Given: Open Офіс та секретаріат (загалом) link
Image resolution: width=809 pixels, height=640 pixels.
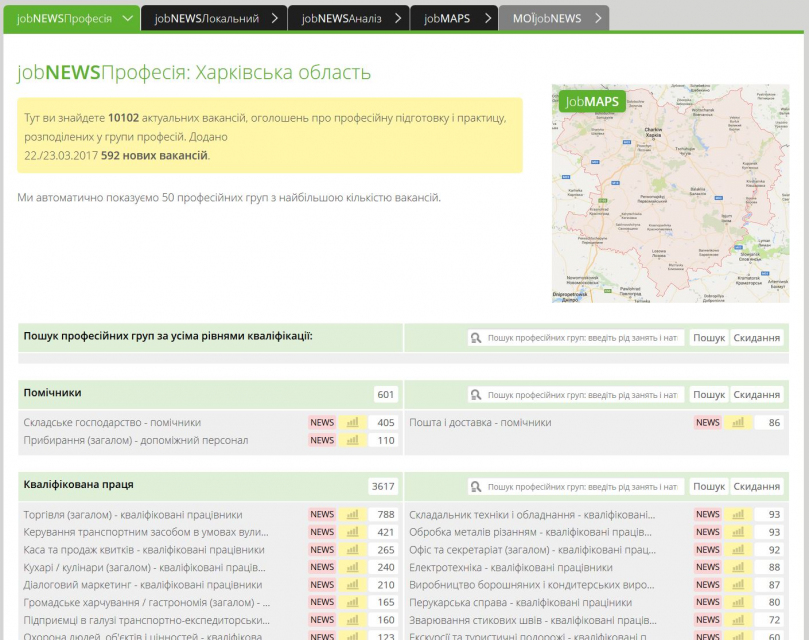Looking at the screenshot, I should [532, 550].
